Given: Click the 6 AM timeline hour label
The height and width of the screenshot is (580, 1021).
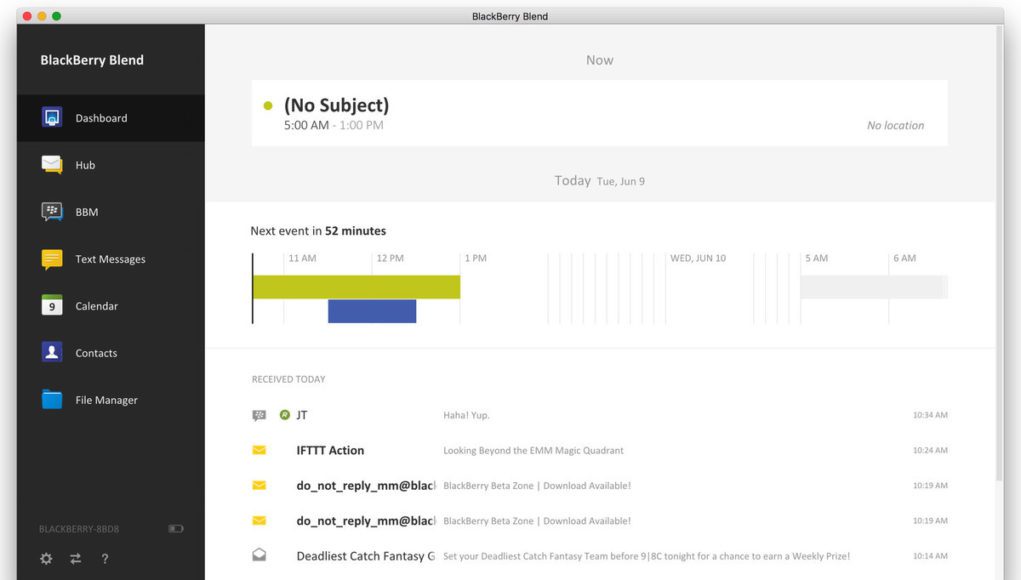Looking at the screenshot, I should [x=904, y=258].
